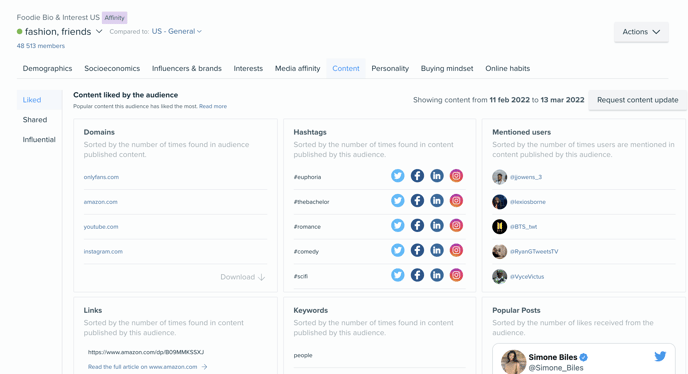Click LinkedIn icon beside #romance
This screenshot has width=688, height=374.
(x=437, y=226)
